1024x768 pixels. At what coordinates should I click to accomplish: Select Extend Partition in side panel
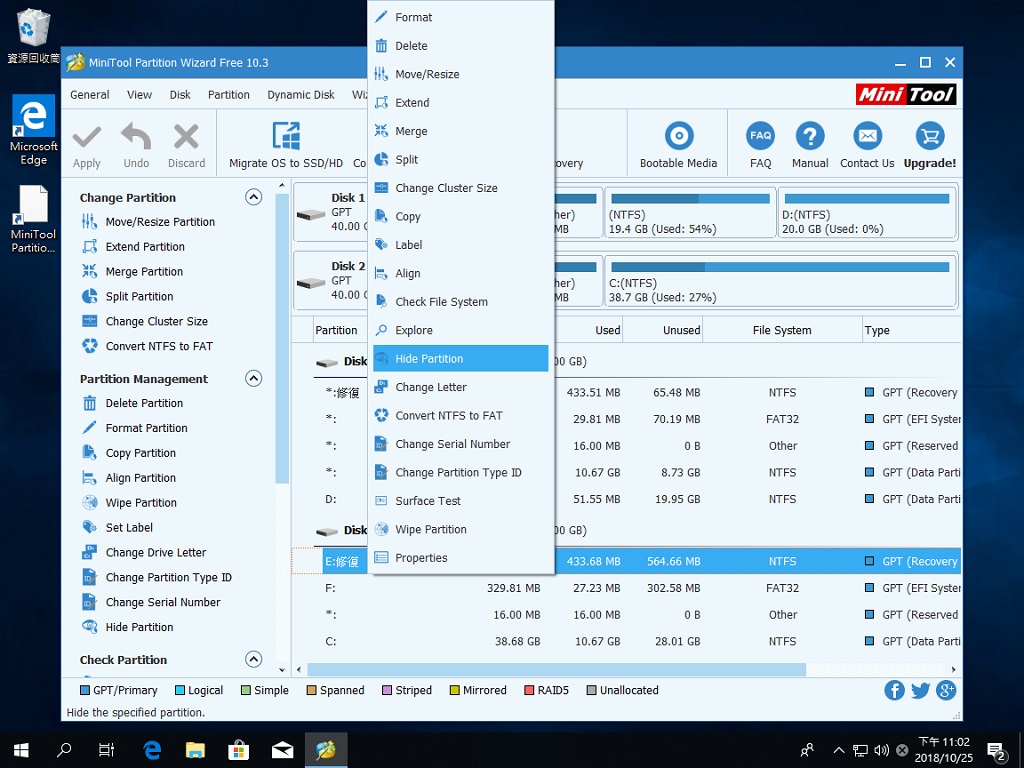pos(133,247)
